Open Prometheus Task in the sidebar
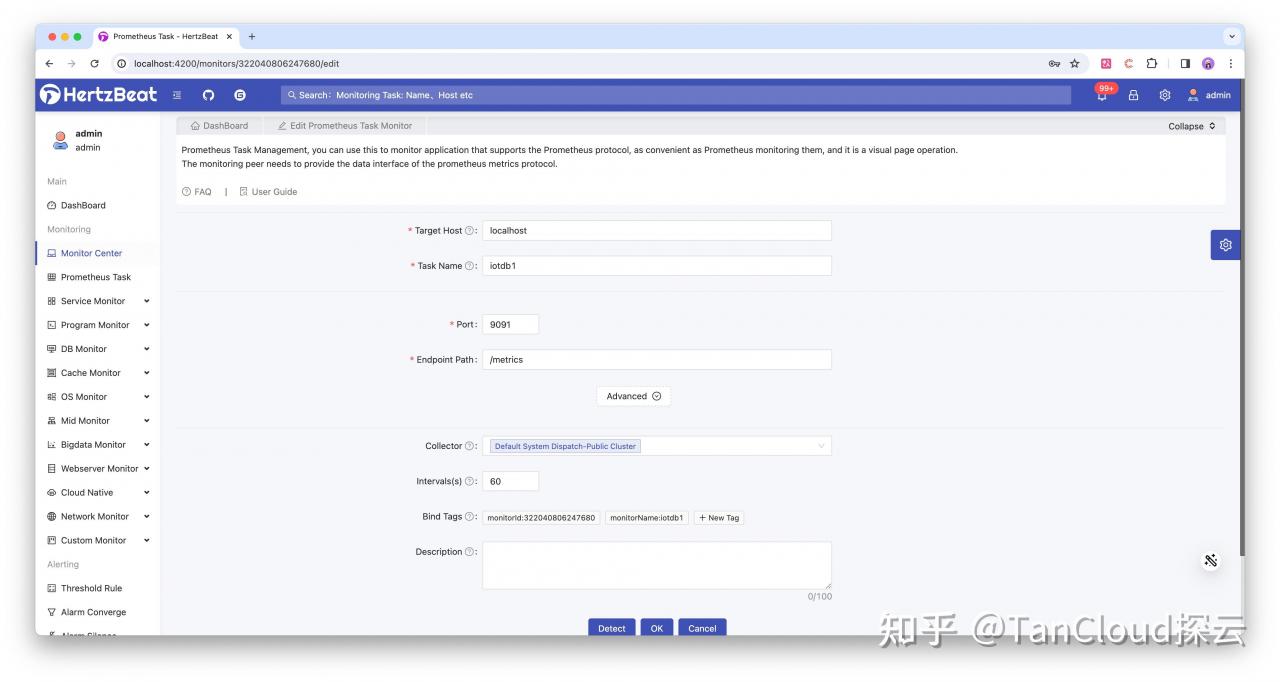 (x=98, y=277)
